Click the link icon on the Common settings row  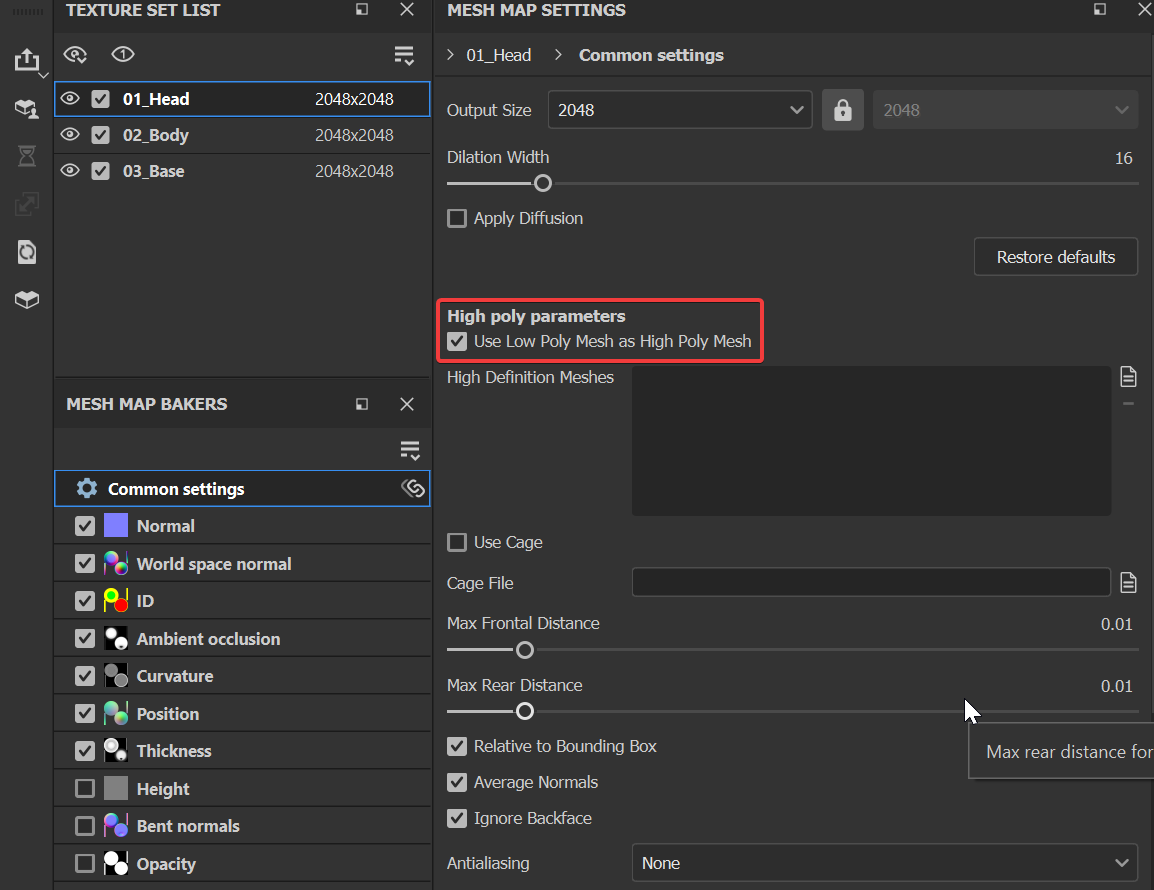(413, 488)
